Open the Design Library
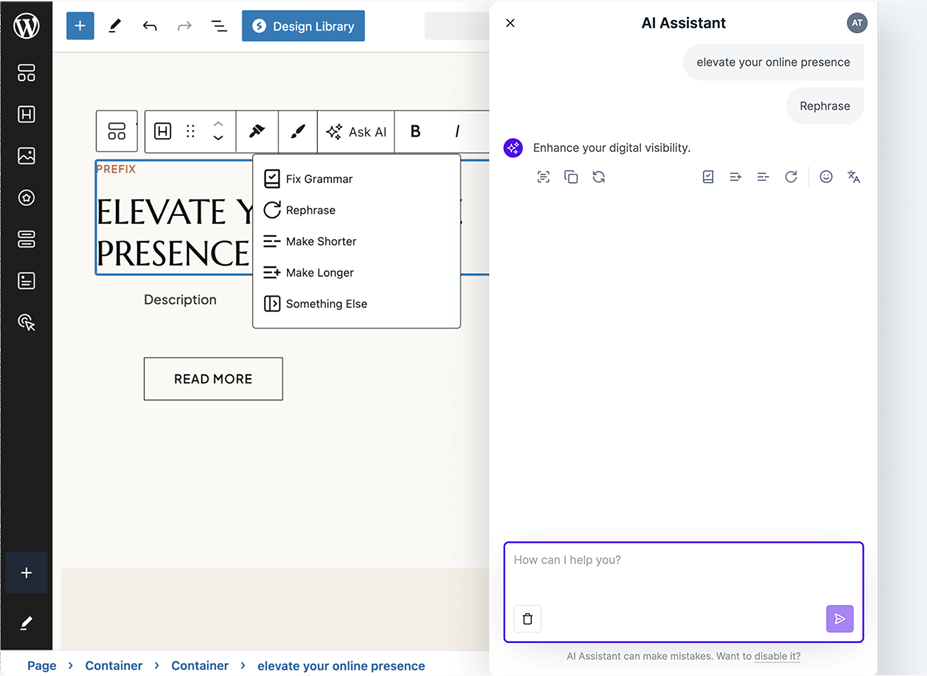Image resolution: width=927 pixels, height=676 pixels. tap(303, 26)
